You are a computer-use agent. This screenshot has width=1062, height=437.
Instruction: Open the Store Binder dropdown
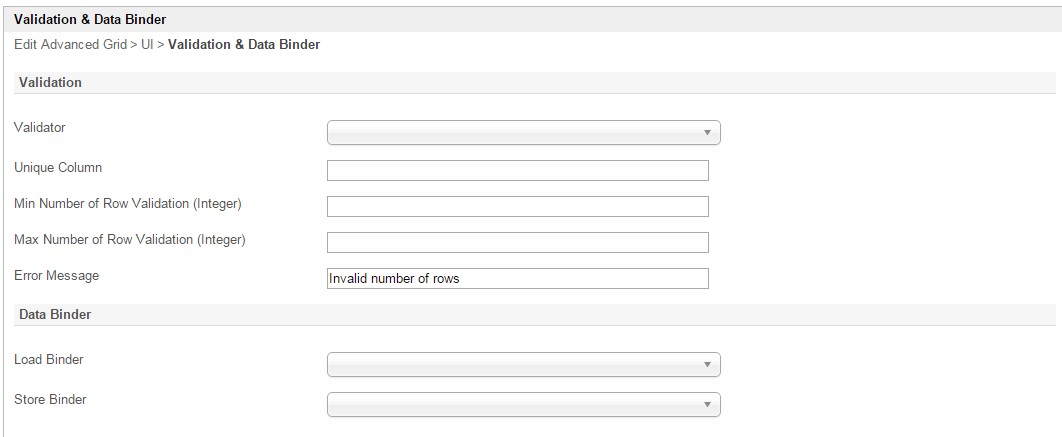click(523, 404)
